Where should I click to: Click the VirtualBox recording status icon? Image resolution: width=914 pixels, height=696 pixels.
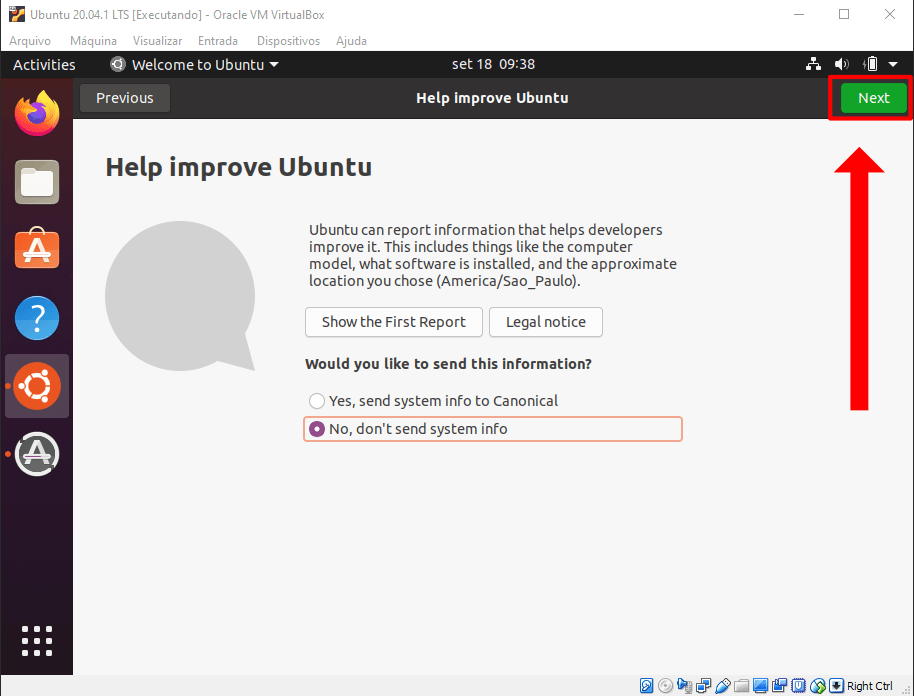779,686
